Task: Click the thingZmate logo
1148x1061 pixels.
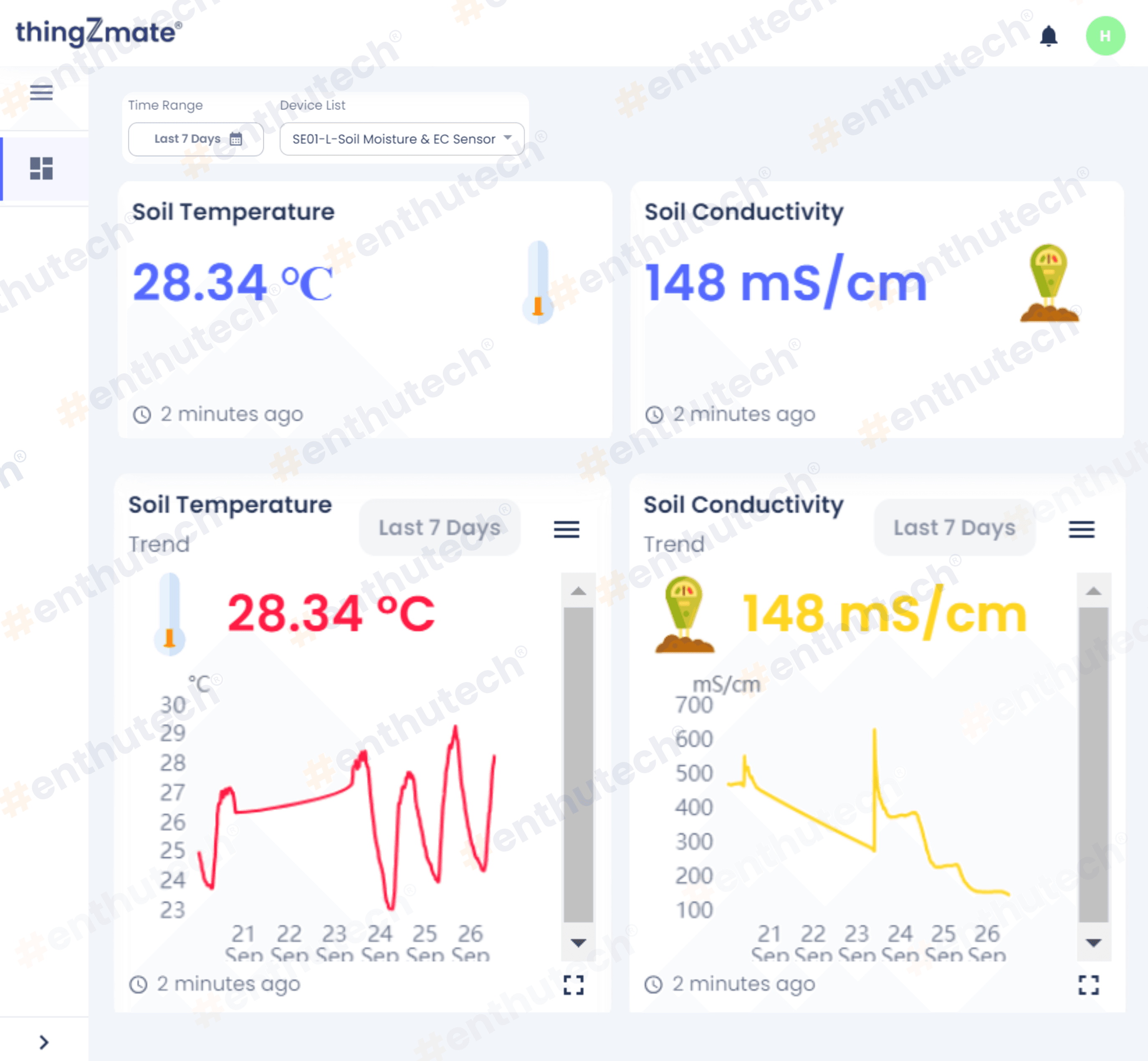Action: coord(98,32)
